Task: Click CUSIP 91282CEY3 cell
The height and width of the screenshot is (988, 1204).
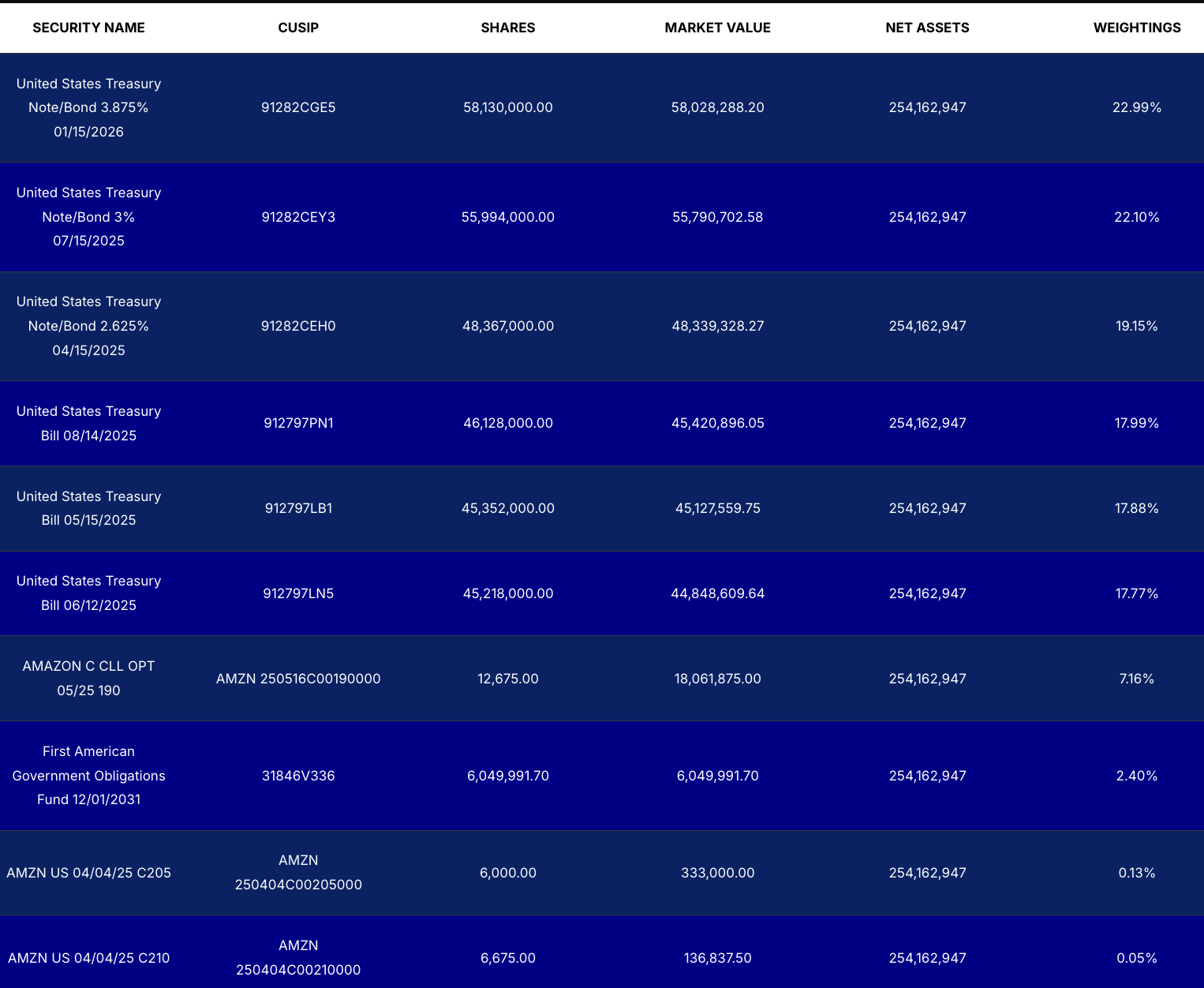Action: click(298, 217)
